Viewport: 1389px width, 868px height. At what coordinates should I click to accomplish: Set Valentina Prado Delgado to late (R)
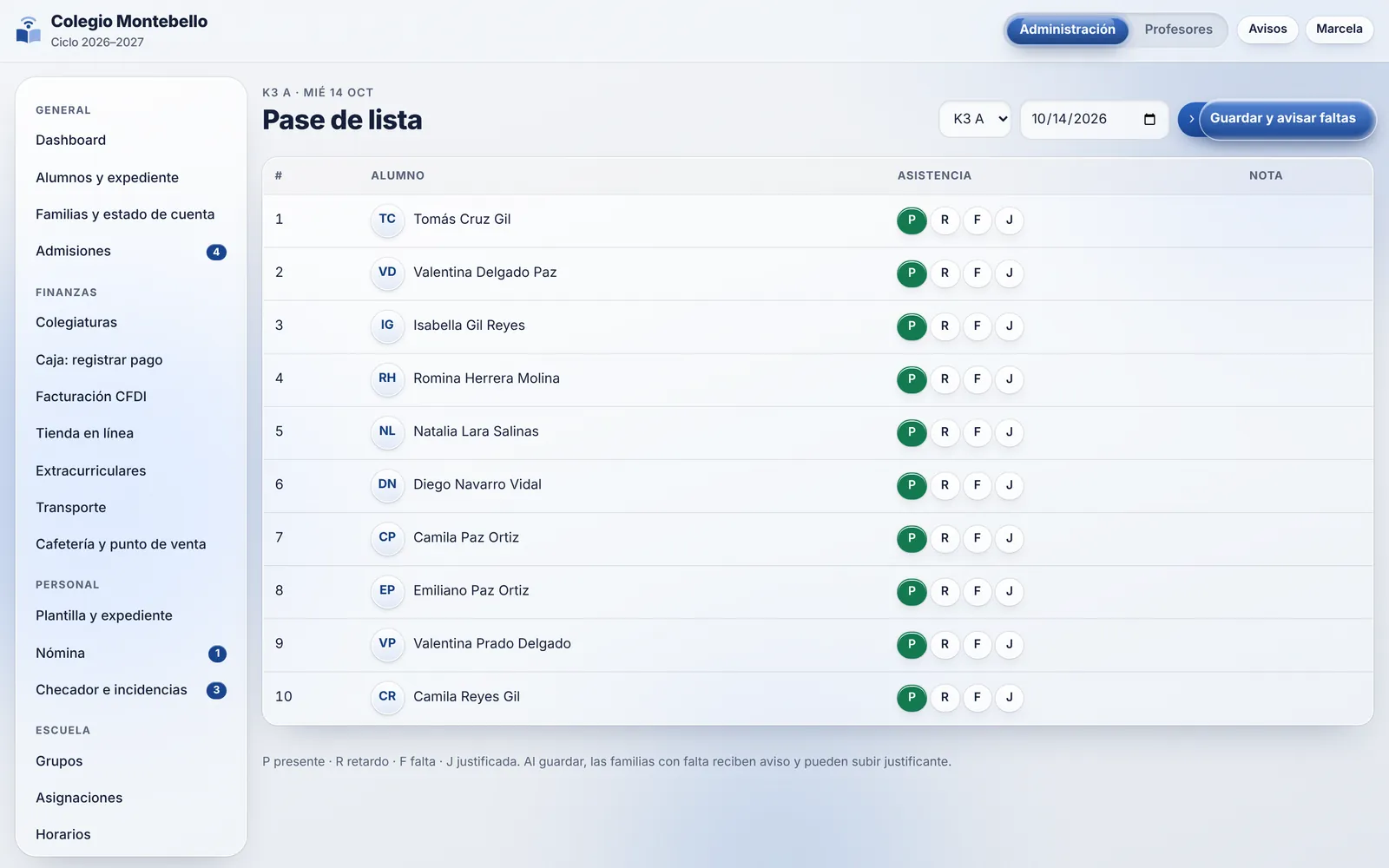pos(945,644)
